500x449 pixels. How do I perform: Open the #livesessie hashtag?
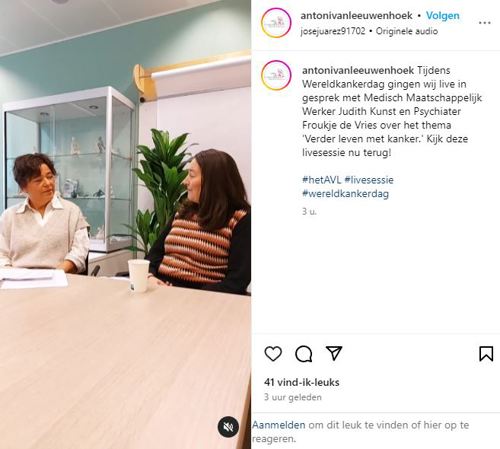[x=369, y=180]
